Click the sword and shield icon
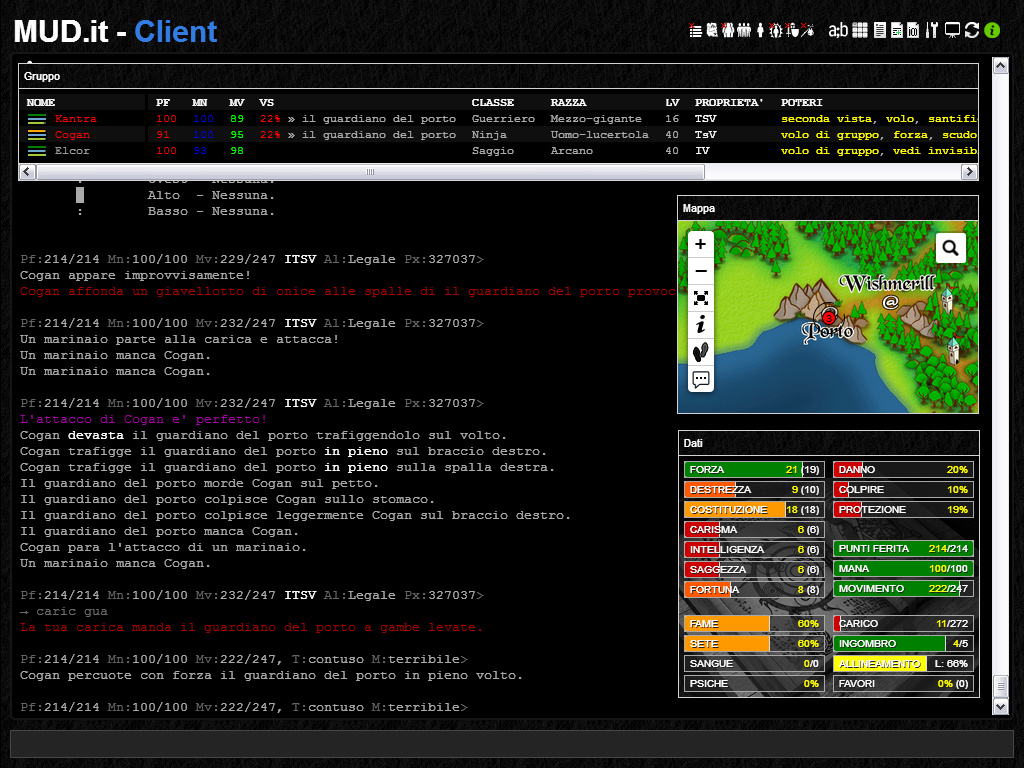The image size is (1024, 768). click(792, 30)
